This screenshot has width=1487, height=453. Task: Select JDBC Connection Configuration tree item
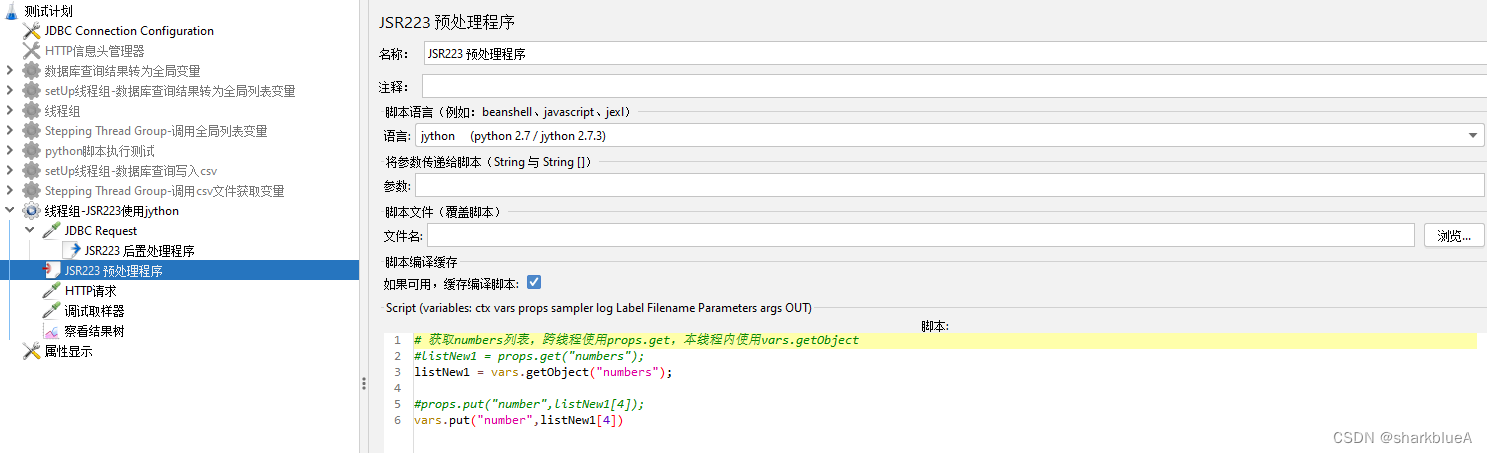129,30
